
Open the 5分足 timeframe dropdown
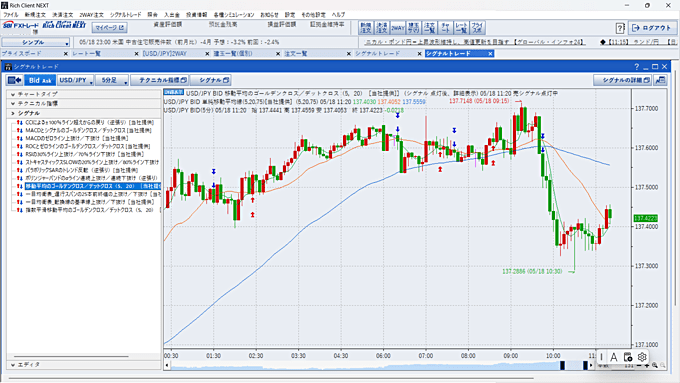coord(112,80)
